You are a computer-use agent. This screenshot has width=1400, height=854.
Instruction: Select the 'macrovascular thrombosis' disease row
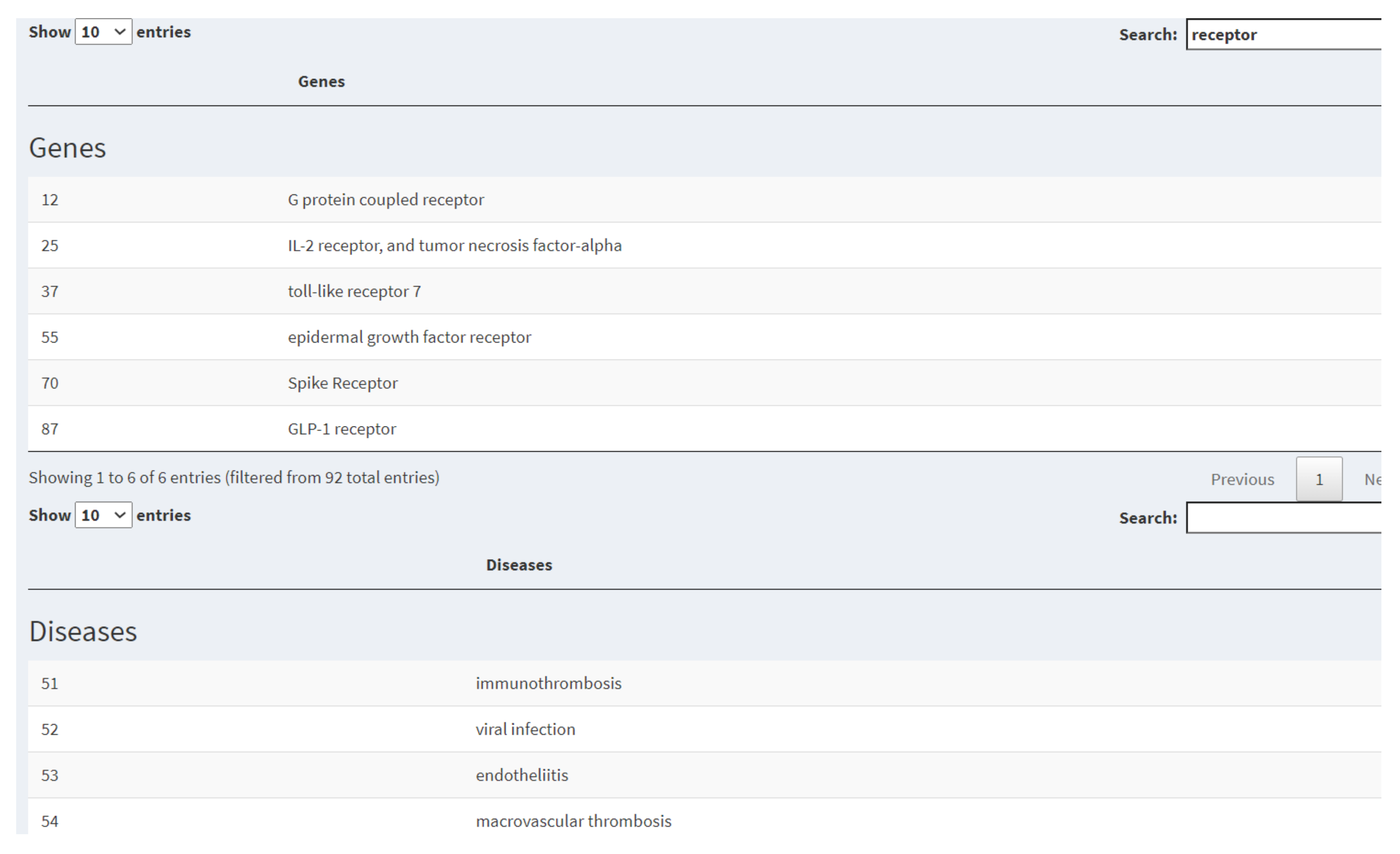tap(573, 821)
